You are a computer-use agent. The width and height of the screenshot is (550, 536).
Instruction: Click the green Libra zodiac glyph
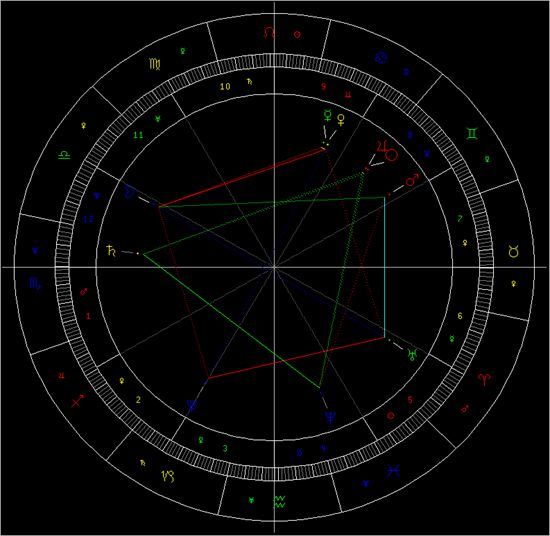[64, 154]
